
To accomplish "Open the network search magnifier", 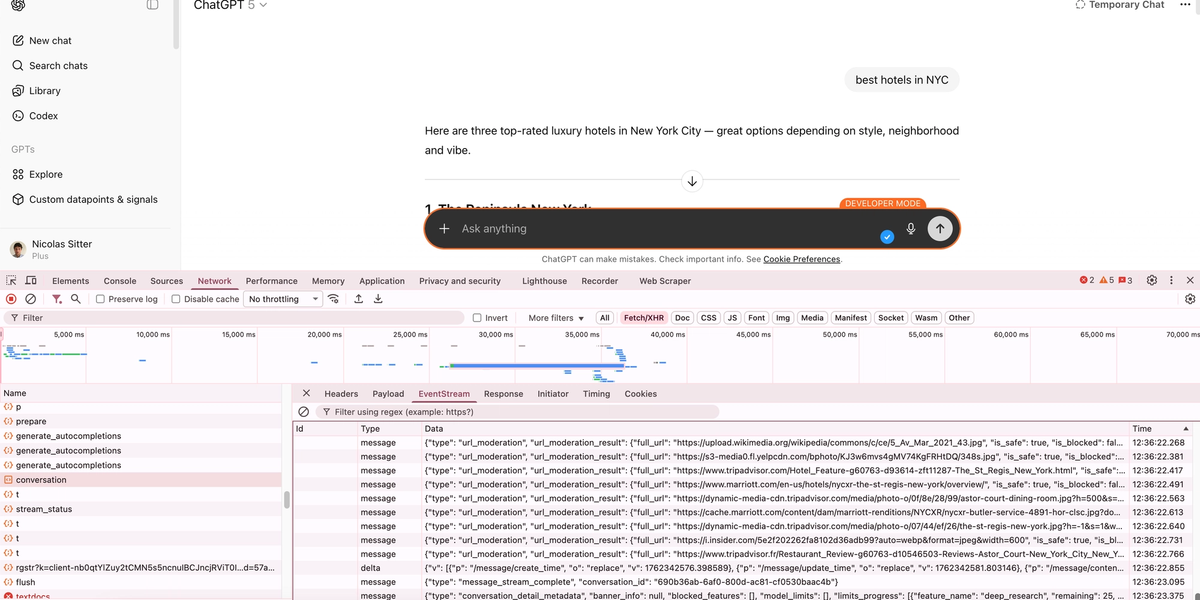I will pos(73,298).
